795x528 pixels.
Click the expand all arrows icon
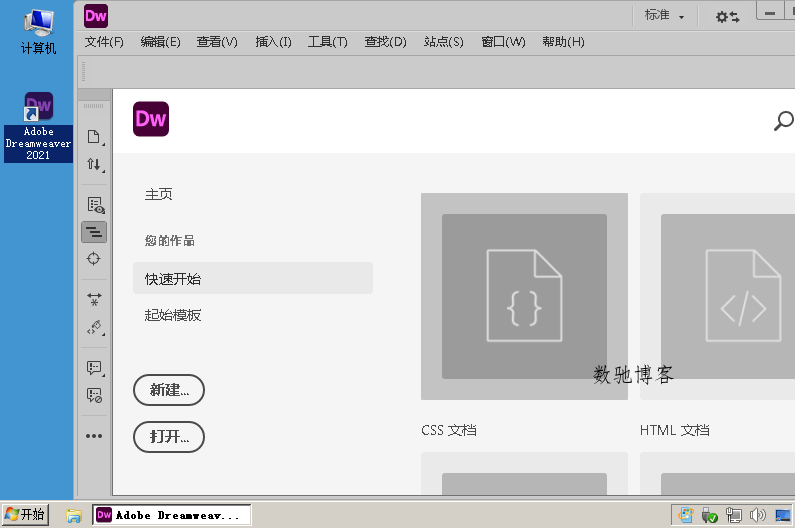click(x=94, y=299)
